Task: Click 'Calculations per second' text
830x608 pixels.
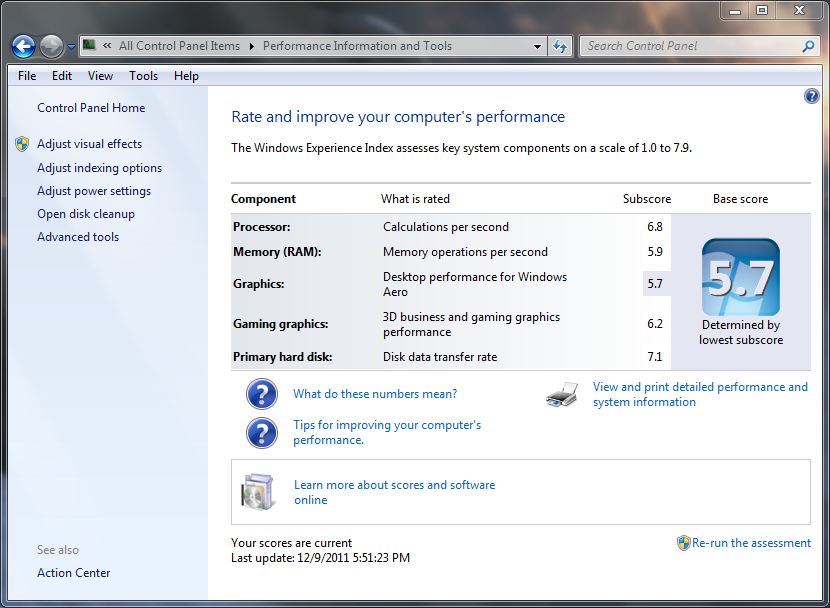Action: coord(446,227)
